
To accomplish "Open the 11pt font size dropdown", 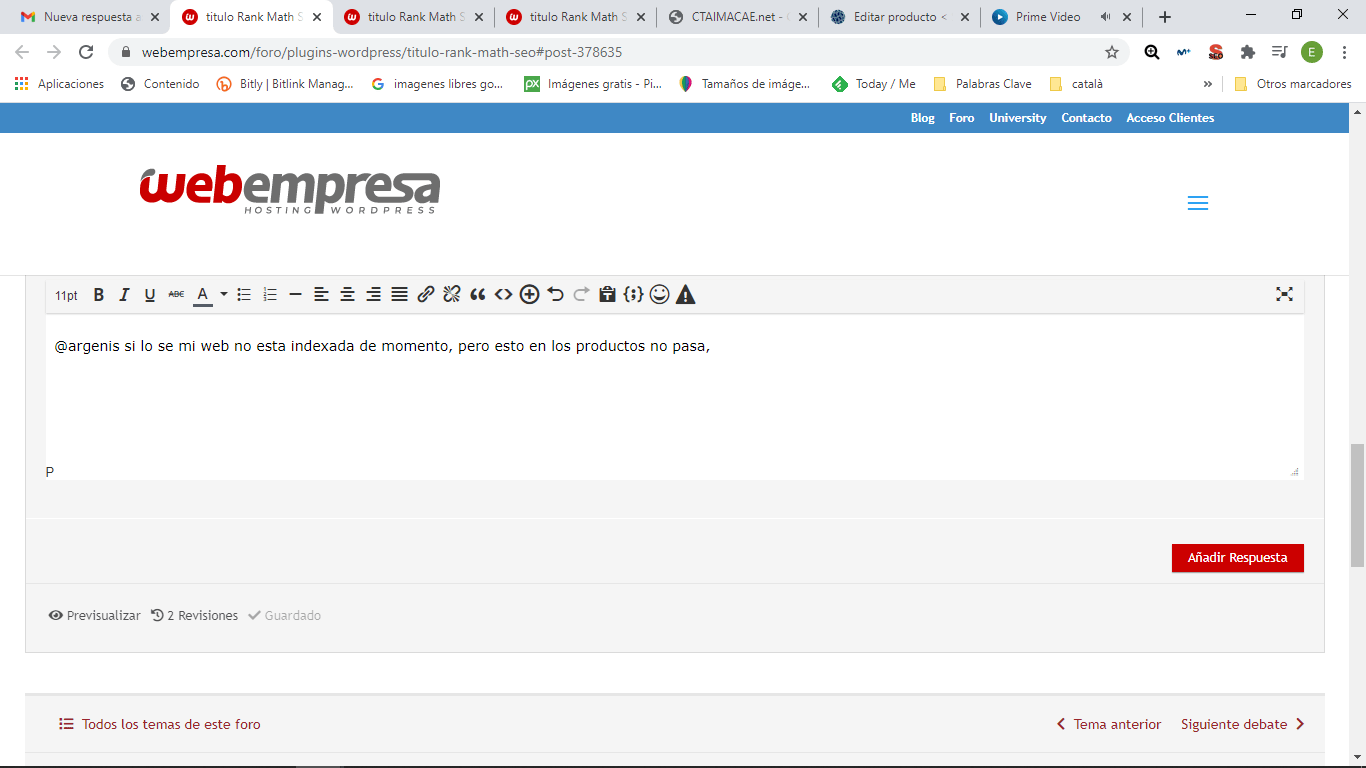I will click(x=66, y=295).
